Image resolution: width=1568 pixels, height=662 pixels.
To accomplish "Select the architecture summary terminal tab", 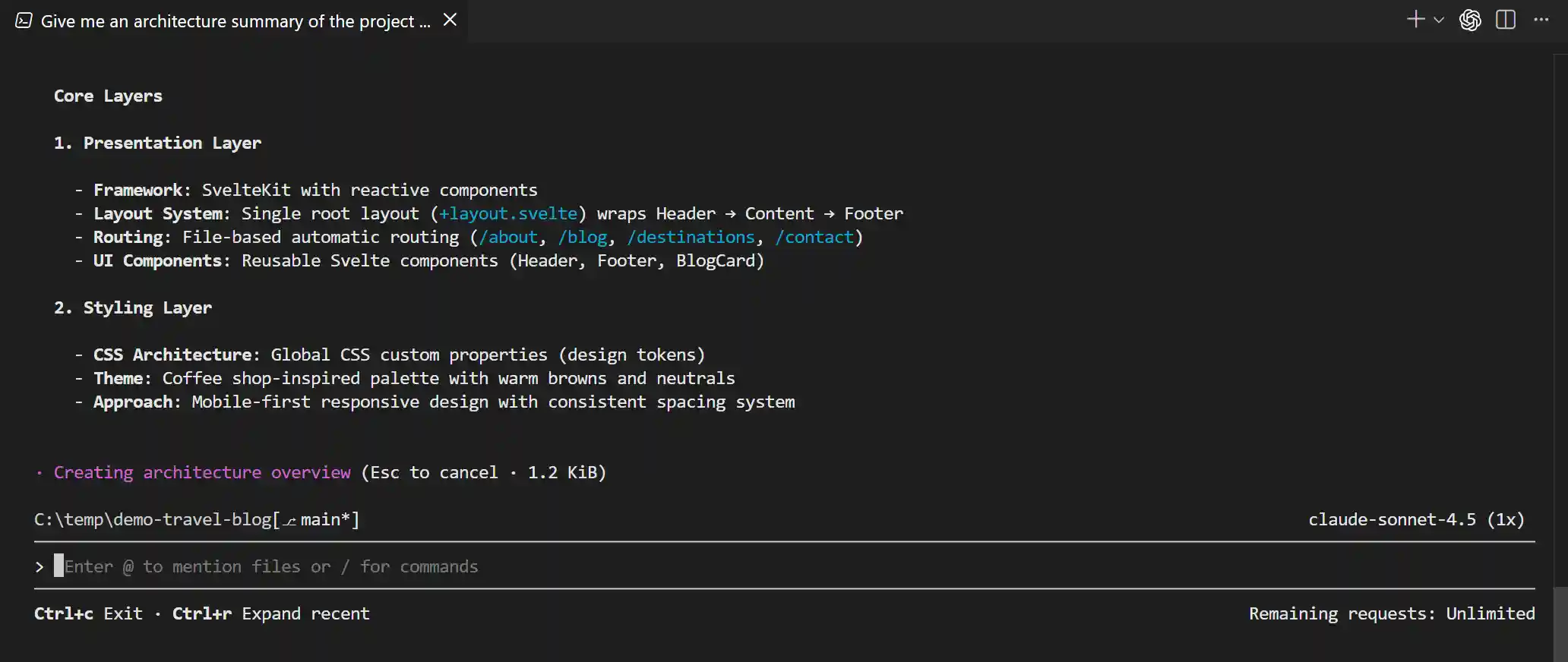I will pyautogui.click(x=236, y=20).
